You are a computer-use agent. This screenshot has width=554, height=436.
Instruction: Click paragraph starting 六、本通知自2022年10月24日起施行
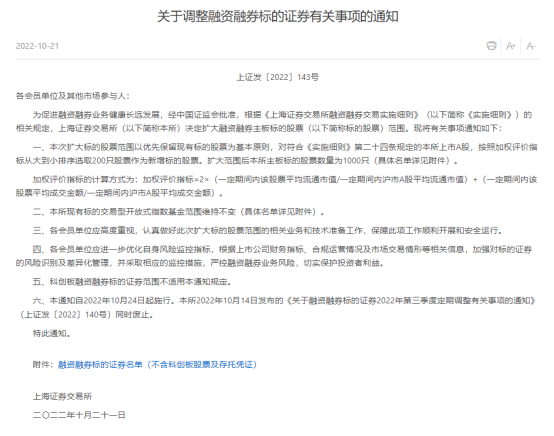point(277,307)
